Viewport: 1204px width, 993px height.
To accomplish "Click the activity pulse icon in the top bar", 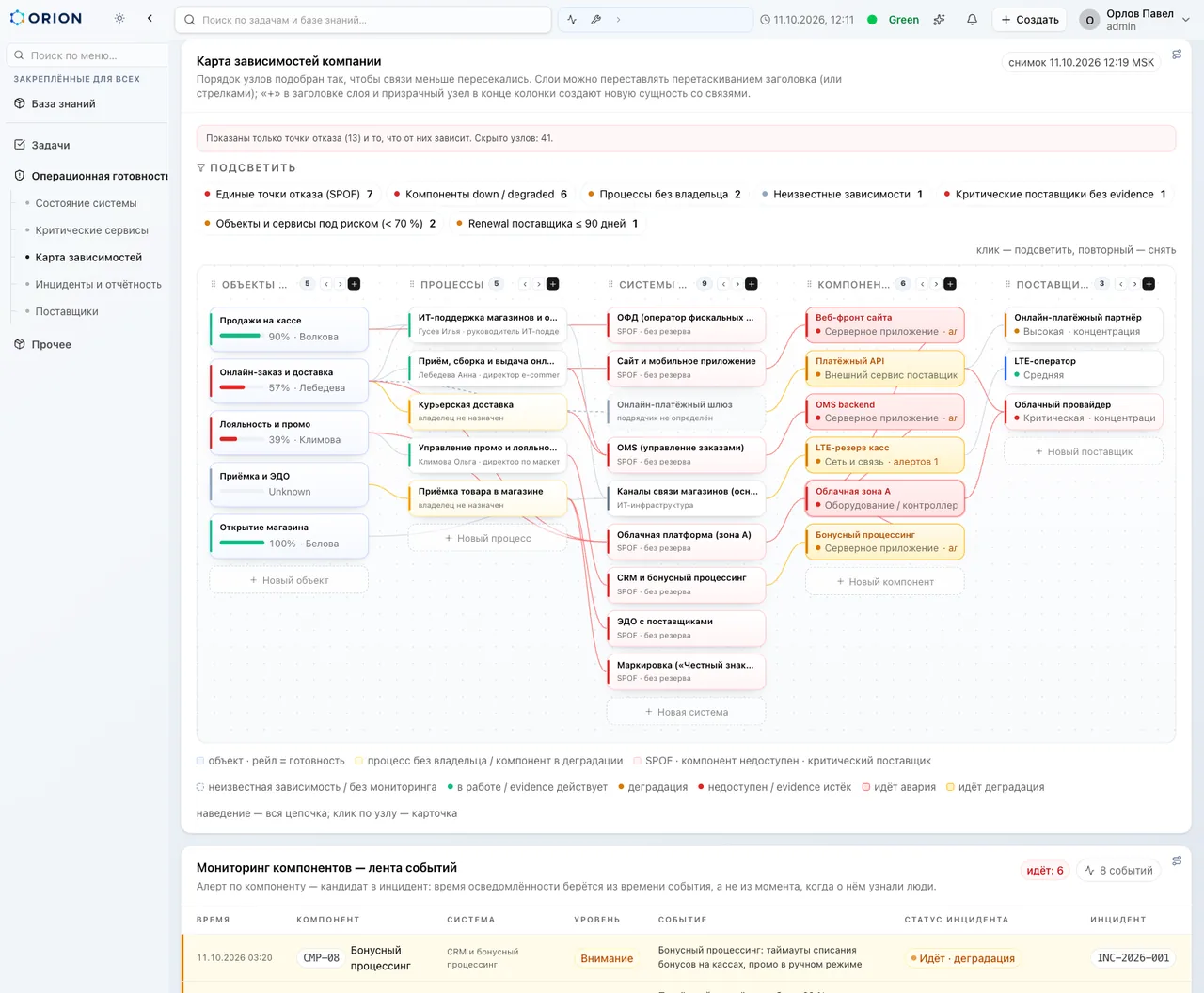I will coord(572,19).
